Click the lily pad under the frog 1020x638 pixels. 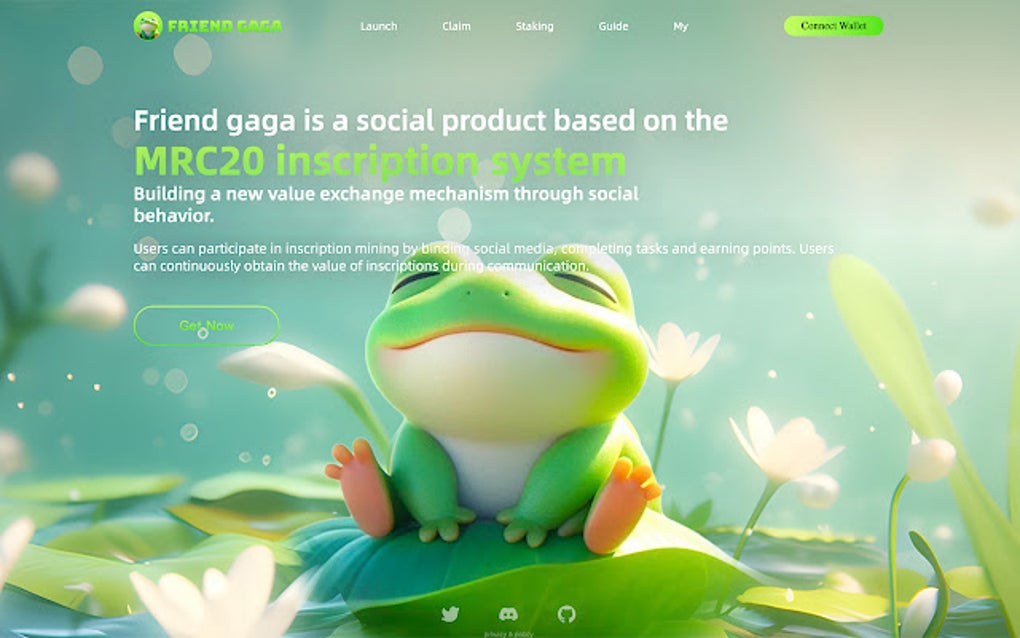[x=520, y=572]
